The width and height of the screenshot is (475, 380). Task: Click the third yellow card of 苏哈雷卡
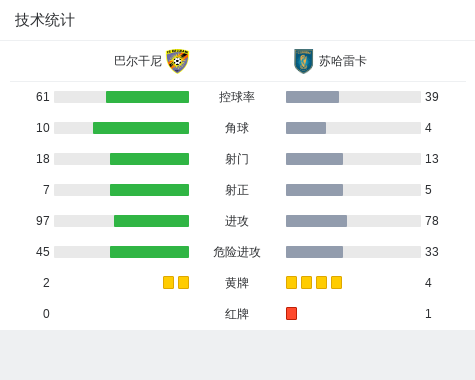[x=321, y=282]
